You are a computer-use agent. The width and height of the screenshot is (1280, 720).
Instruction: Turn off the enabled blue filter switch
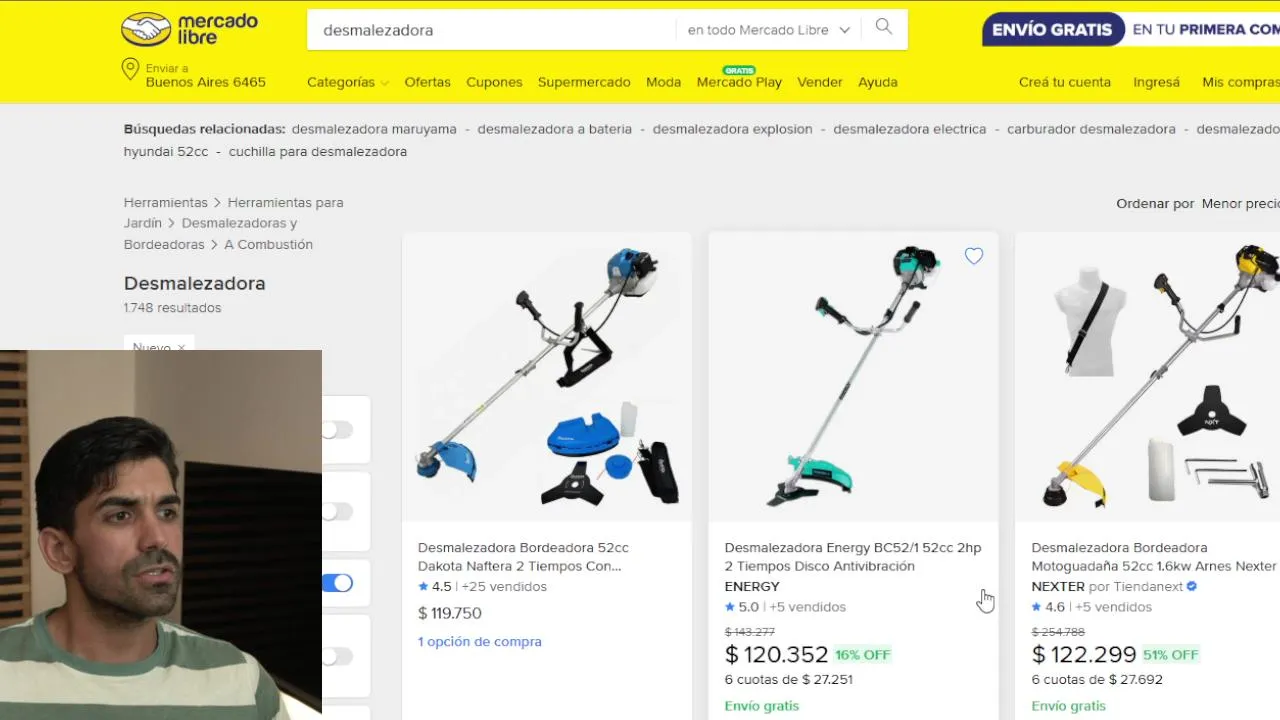click(x=337, y=583)
